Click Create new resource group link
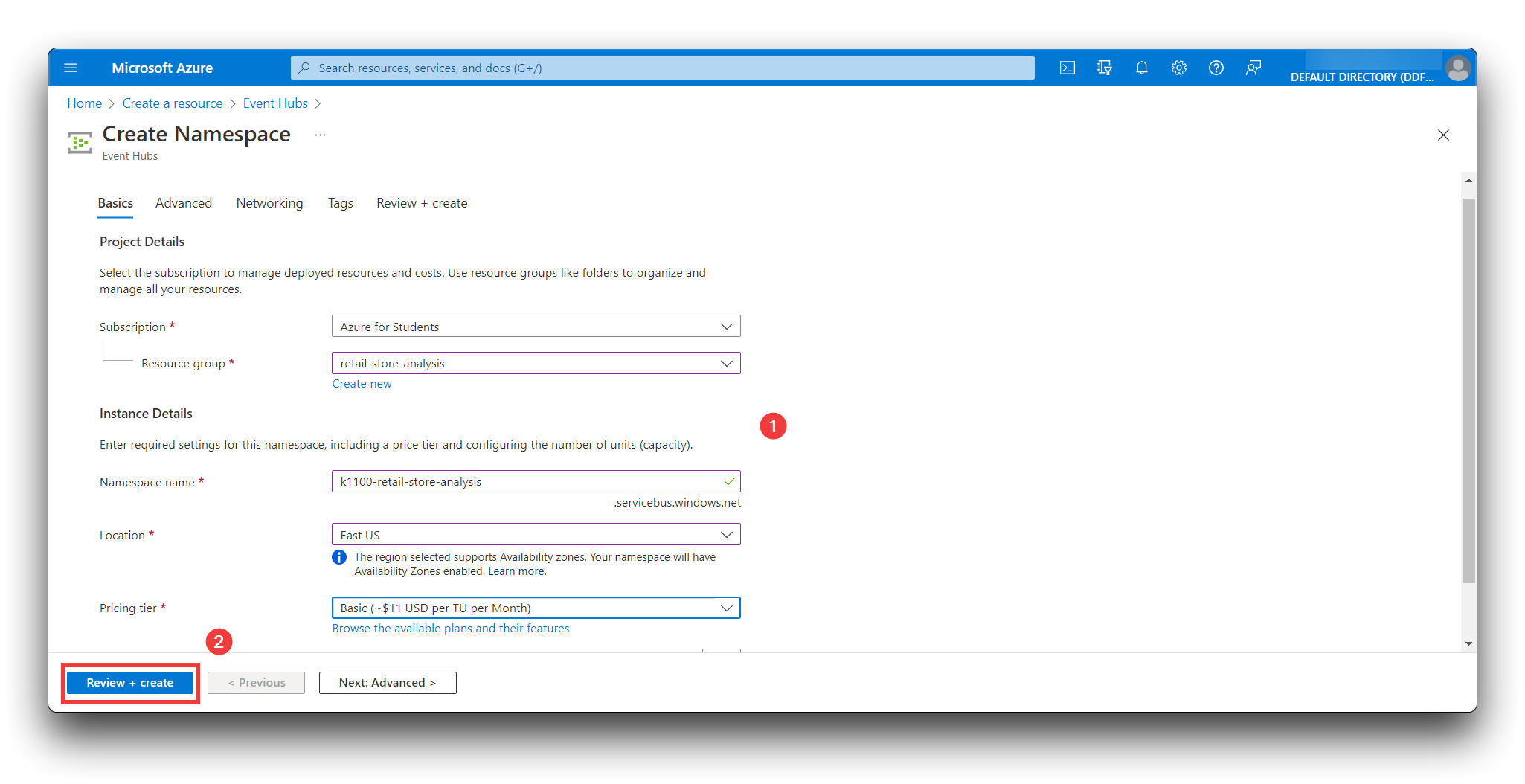The height and width of the screenshot is (784, 1525). [362, 384]
